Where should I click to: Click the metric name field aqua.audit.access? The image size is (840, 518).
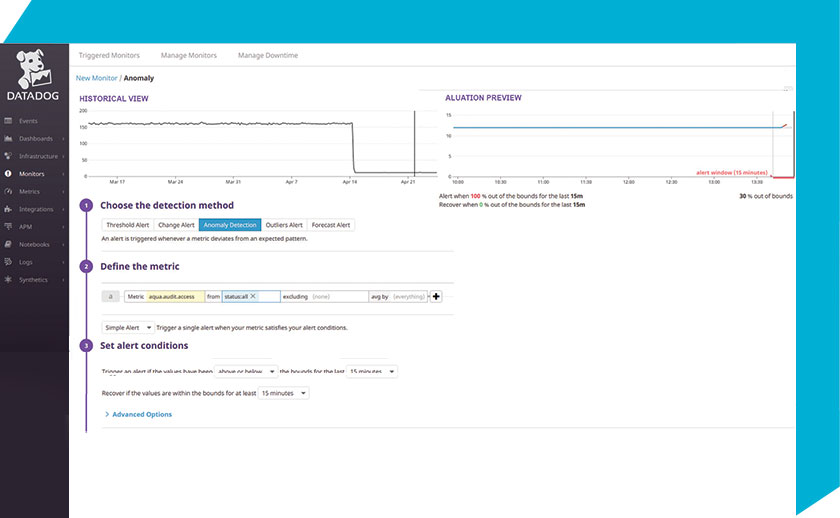pos(175,296)
